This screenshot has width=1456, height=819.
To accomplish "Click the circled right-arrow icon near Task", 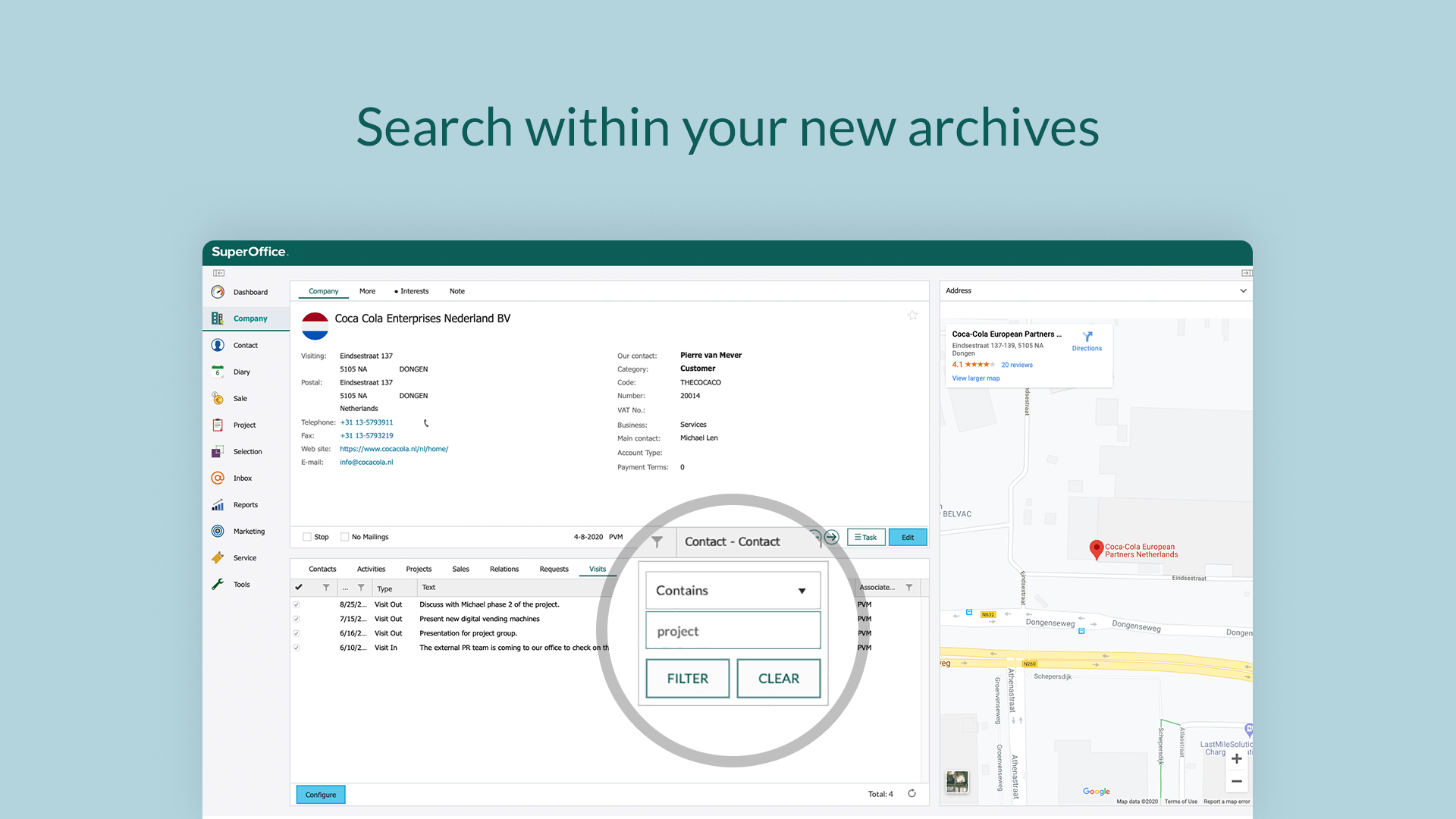I will pyautogui.click(x=832, y=537).
